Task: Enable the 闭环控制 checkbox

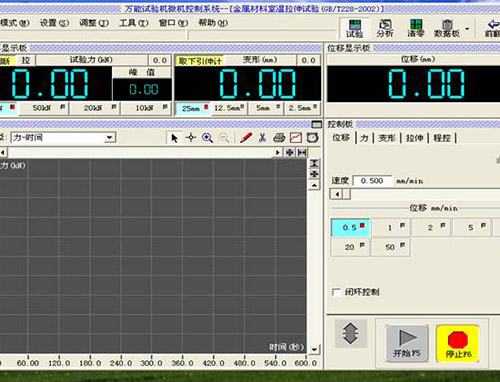Action: (x=337, y=292)
